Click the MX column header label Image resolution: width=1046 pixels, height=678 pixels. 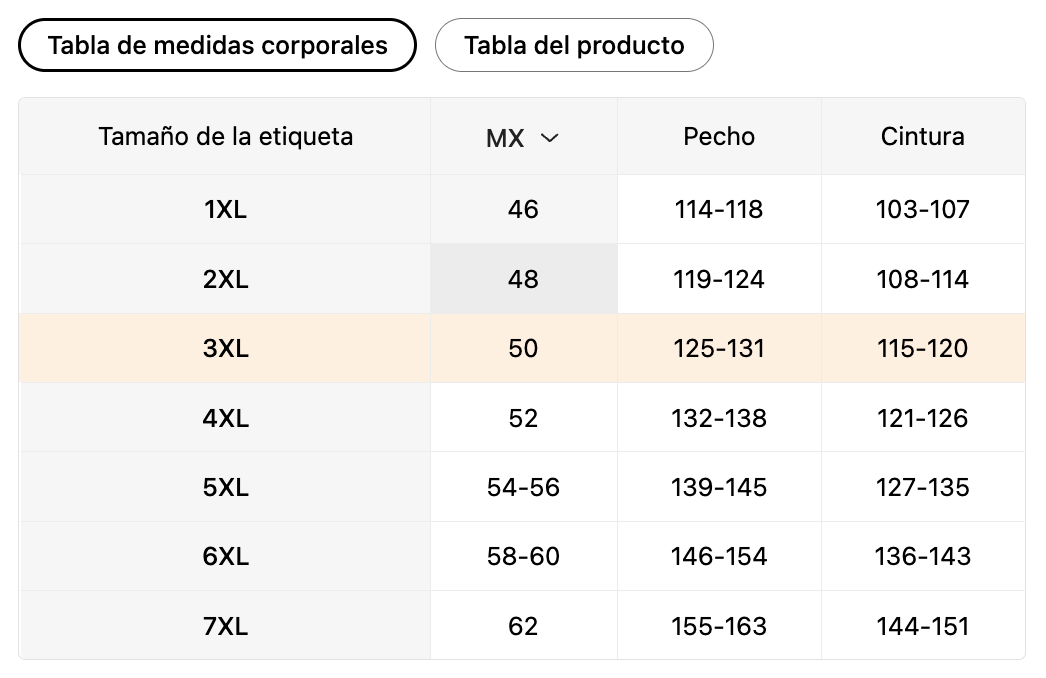point(505,138)
